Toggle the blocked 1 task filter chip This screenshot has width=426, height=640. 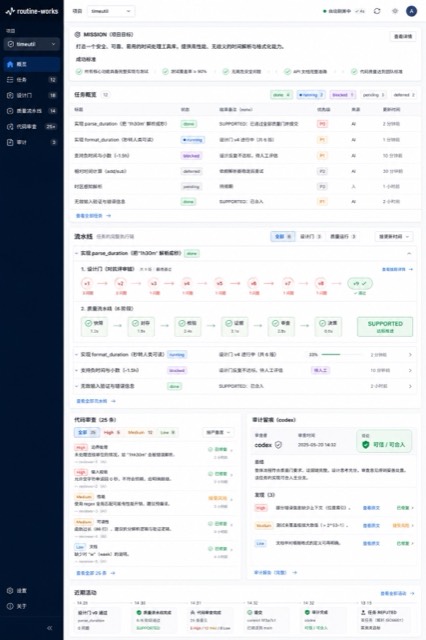point(343,95)
